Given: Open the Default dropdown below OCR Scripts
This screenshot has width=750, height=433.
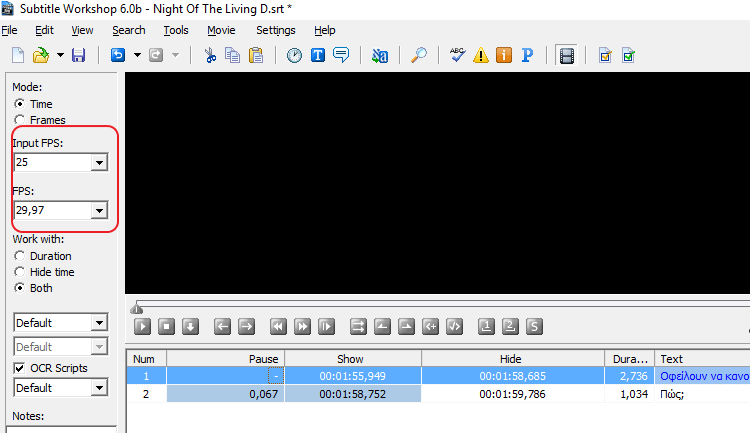Looking at the screenshot, I should point(99,388).
